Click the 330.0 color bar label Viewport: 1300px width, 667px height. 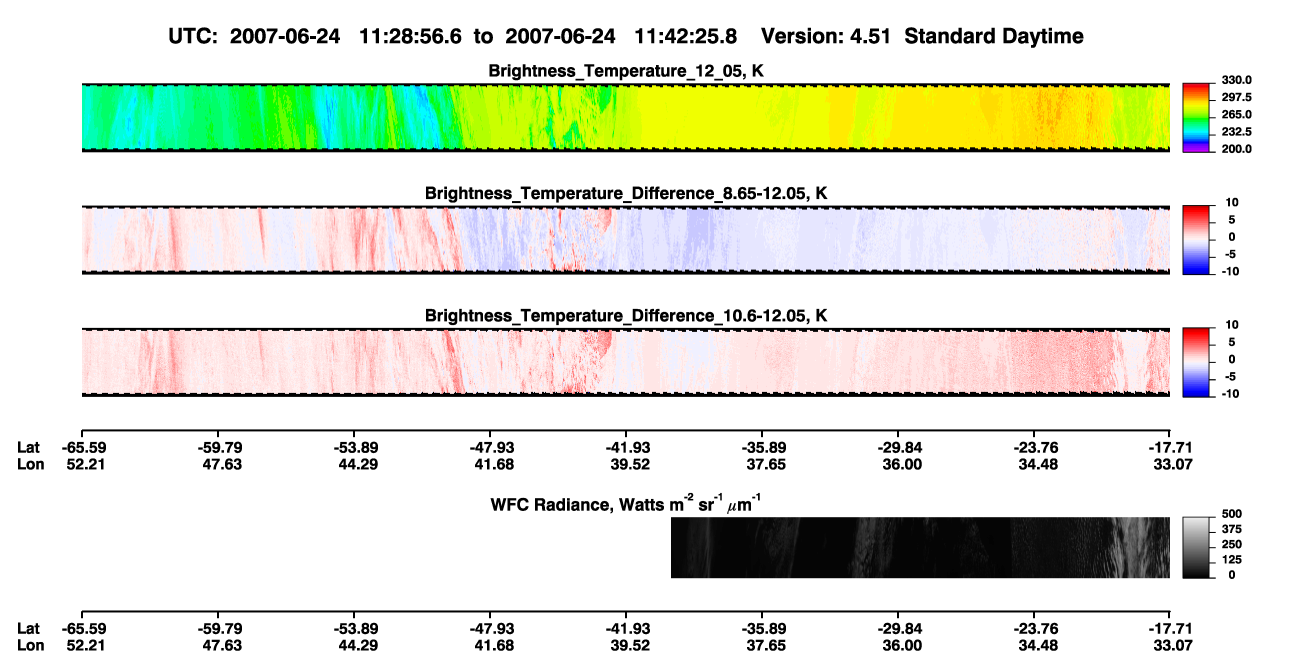(x=1236, y=80)
